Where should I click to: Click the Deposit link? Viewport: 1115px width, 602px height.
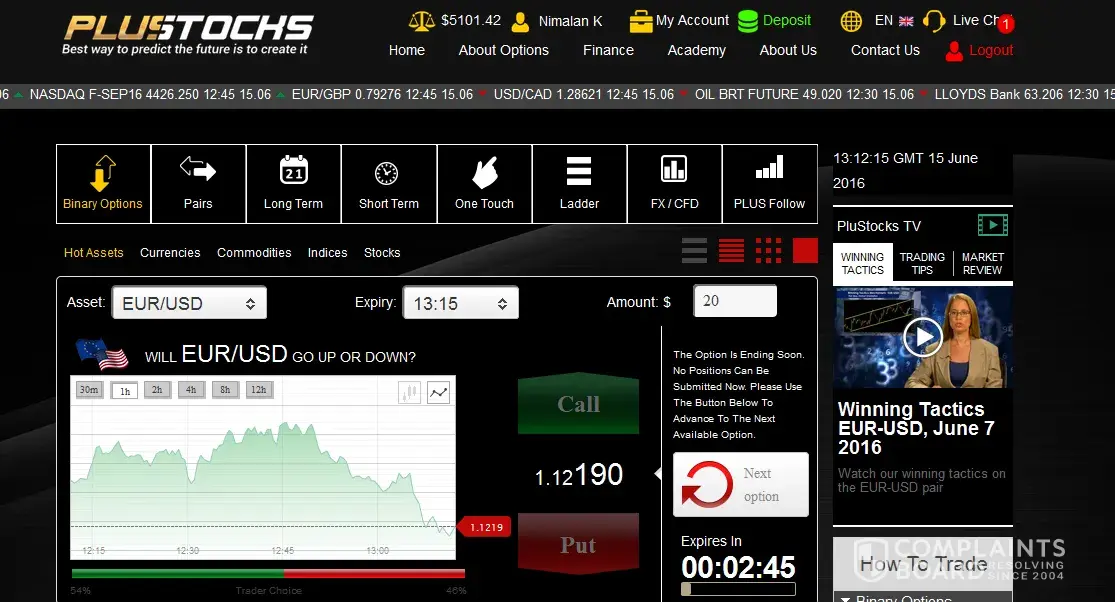pos(786,21)
